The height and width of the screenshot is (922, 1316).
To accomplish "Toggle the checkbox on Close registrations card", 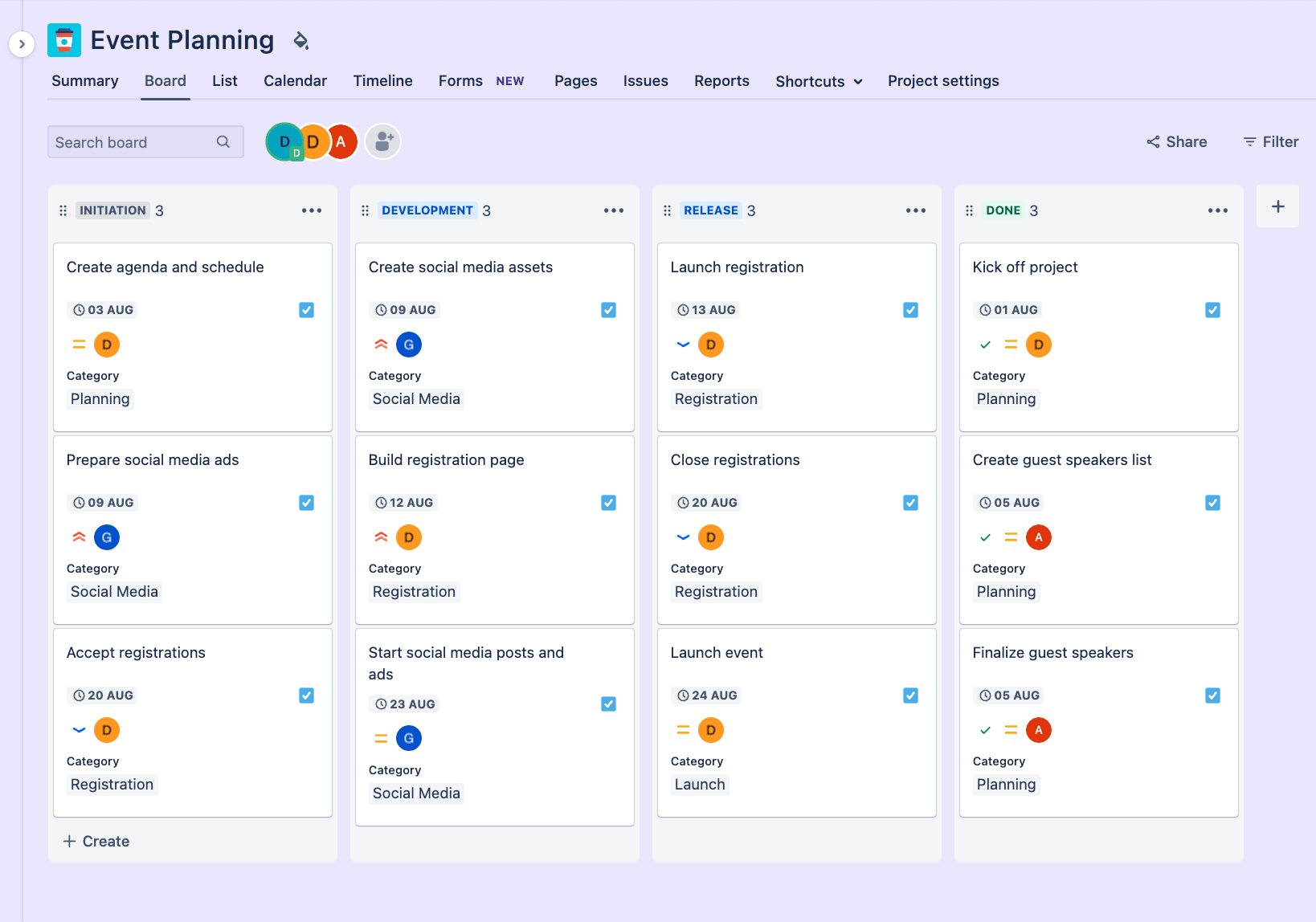I will [910, 502].
